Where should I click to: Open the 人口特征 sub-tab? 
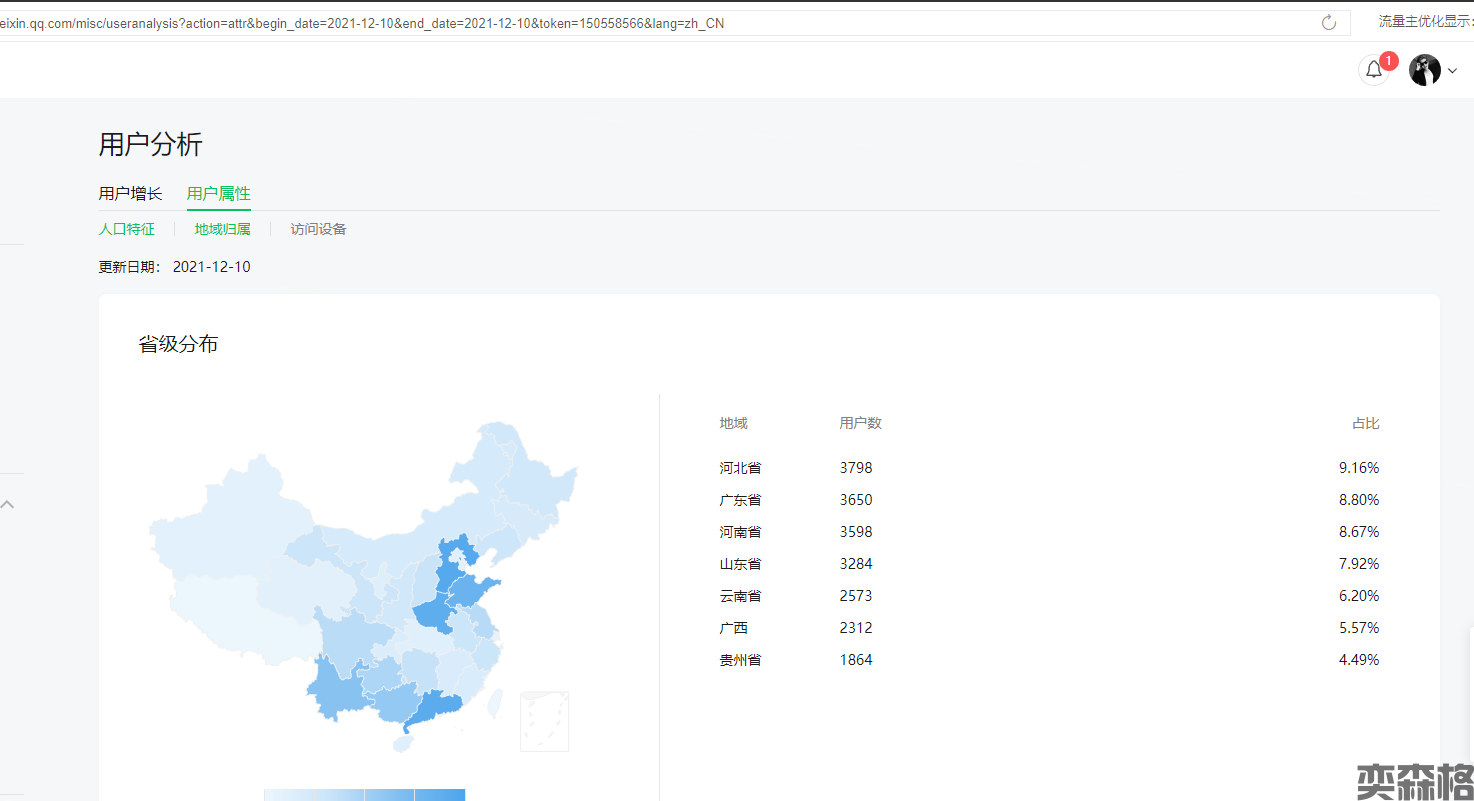pos(126,229)
